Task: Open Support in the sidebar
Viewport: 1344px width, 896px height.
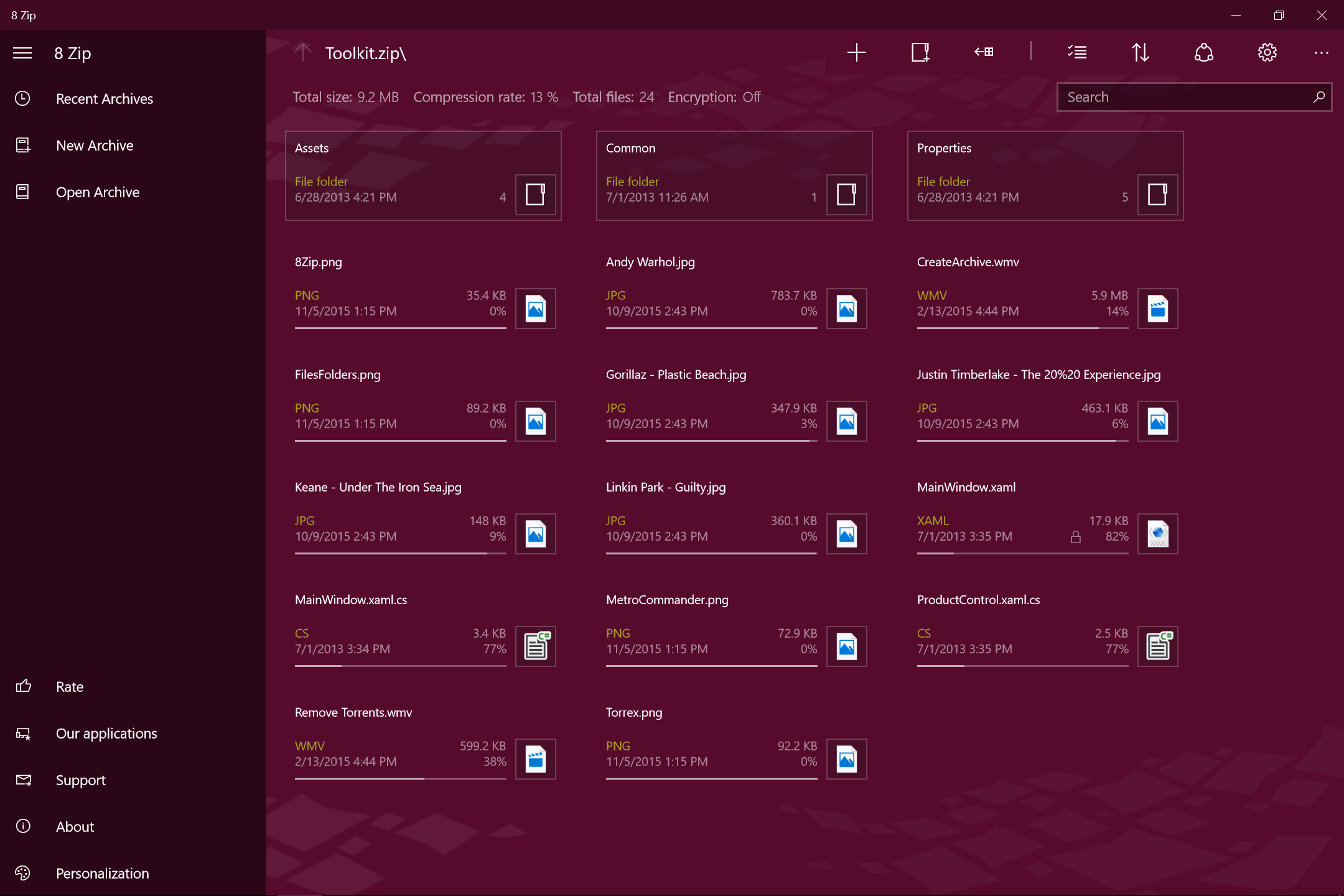Action: pyautogui.click(x=133, y=780)
